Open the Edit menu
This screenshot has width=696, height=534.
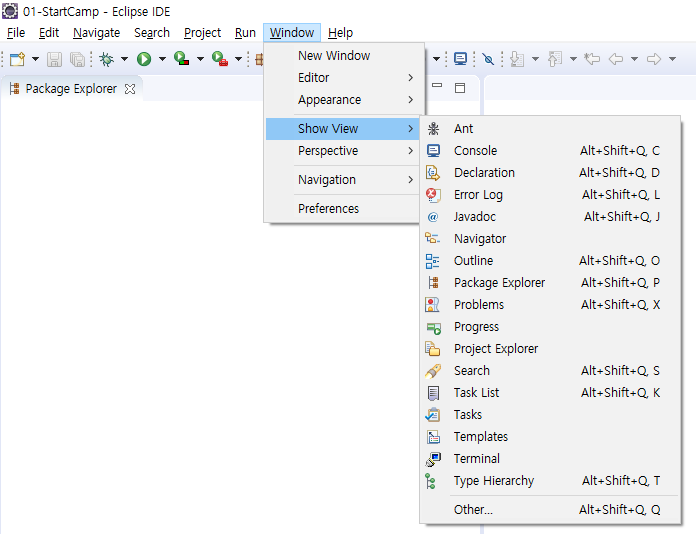(x=49, y=33)
